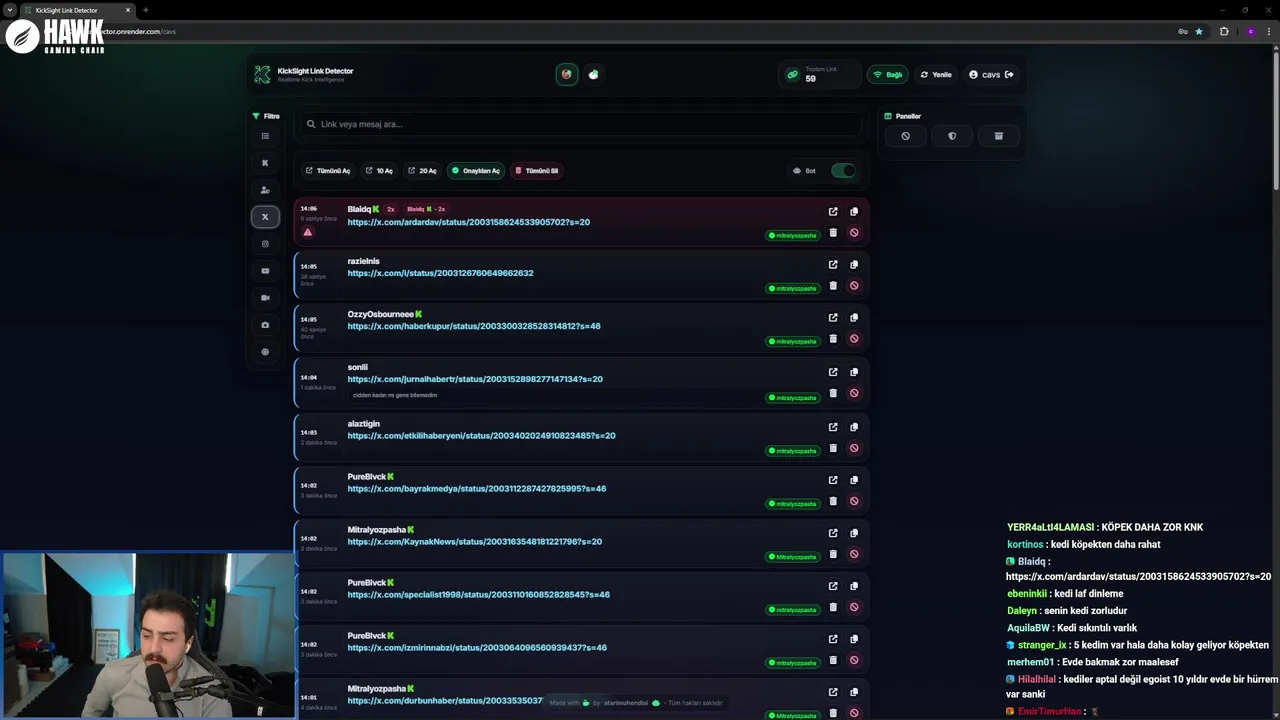This screenshot has height=720, width=1280.
Task: Click the first avatar icon in header
Action: pos(567,74)
